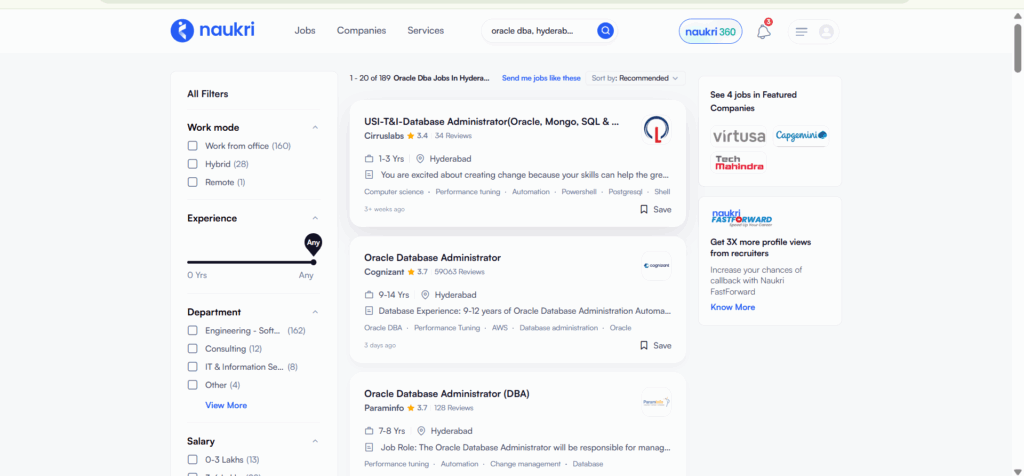Select the Consulting department checkbox

point(193,349)
